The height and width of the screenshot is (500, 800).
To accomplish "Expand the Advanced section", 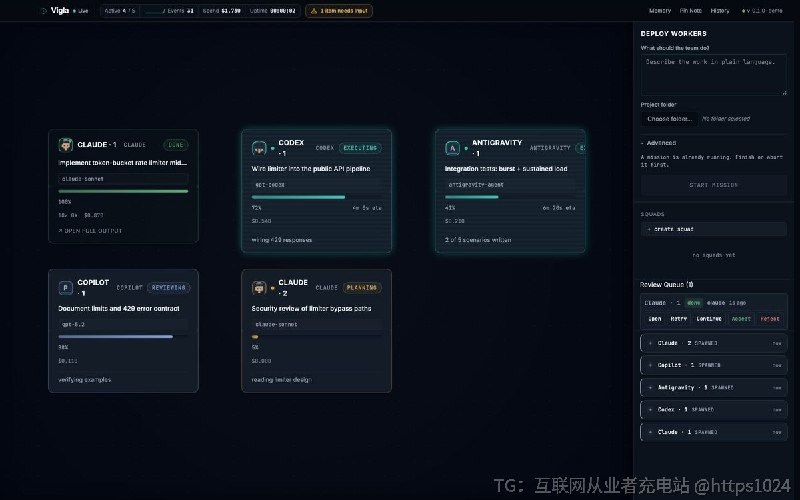I will (x=658, y=143).
